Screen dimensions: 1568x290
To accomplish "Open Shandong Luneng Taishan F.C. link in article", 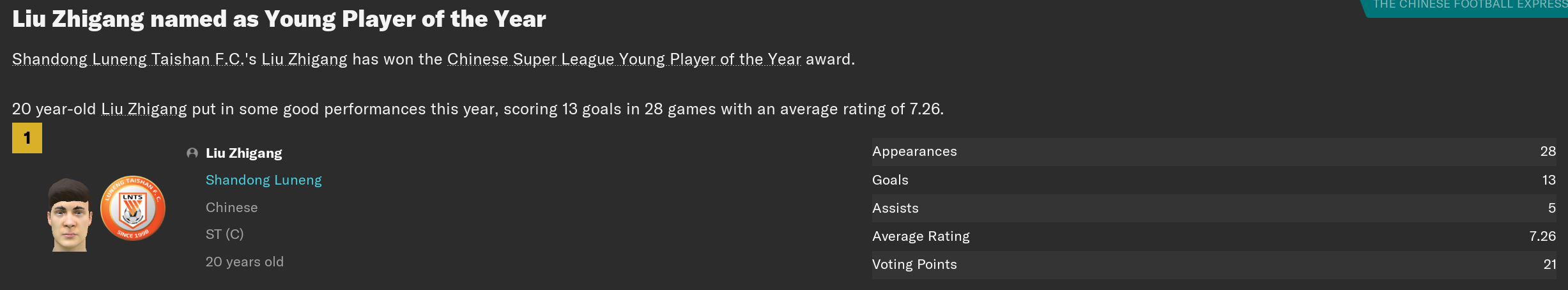I will 128,59.
